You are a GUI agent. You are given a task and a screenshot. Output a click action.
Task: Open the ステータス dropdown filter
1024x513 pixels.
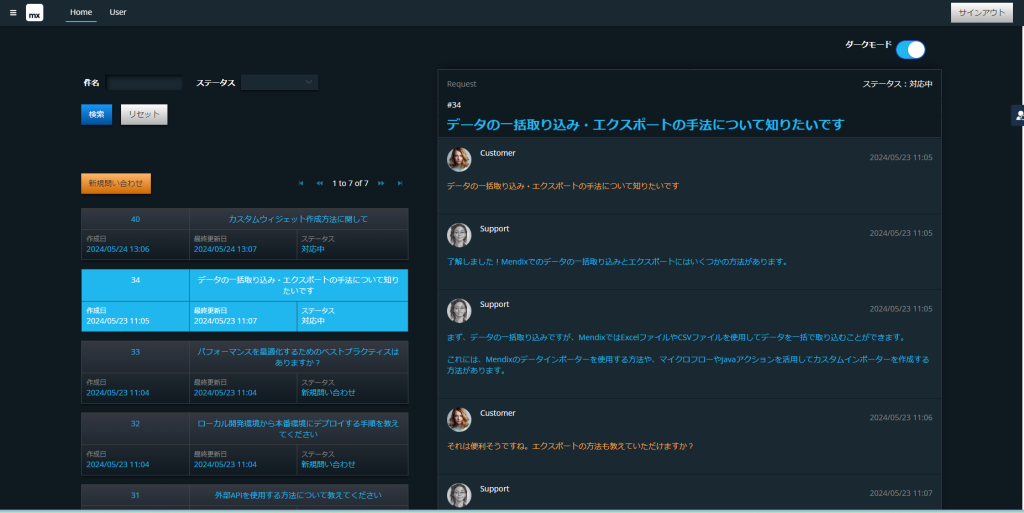click(x=279, y=82)
